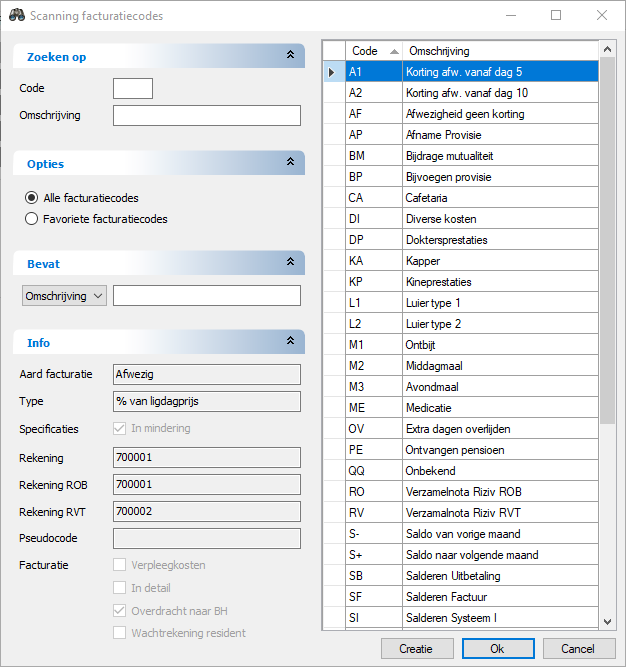Image resolution: width=626 pixels, height=667 pixels.
Task: Select Favoriete facturatiecodes option
Action: (x=32, y=218)
